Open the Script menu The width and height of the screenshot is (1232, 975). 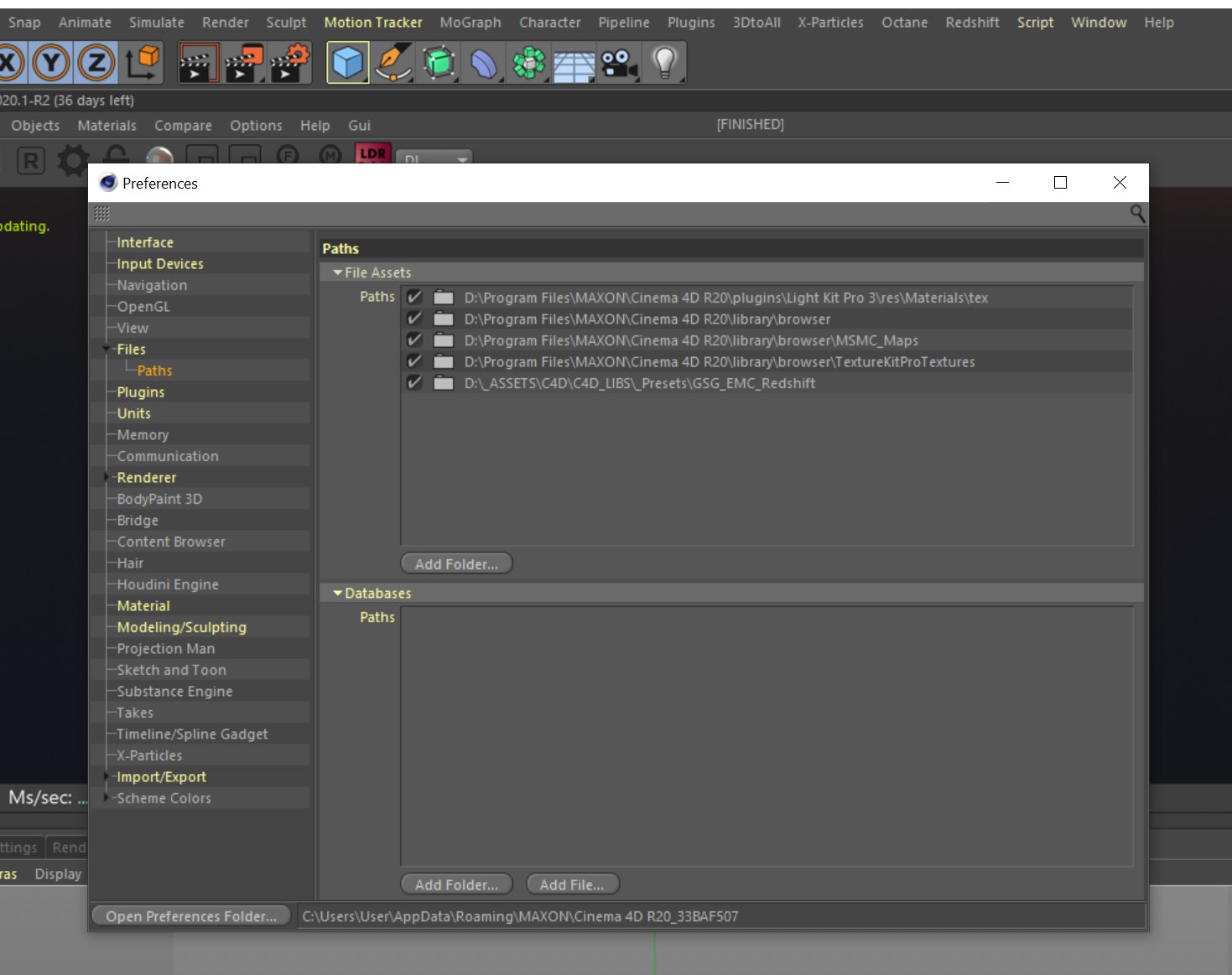pos(1035,23)
